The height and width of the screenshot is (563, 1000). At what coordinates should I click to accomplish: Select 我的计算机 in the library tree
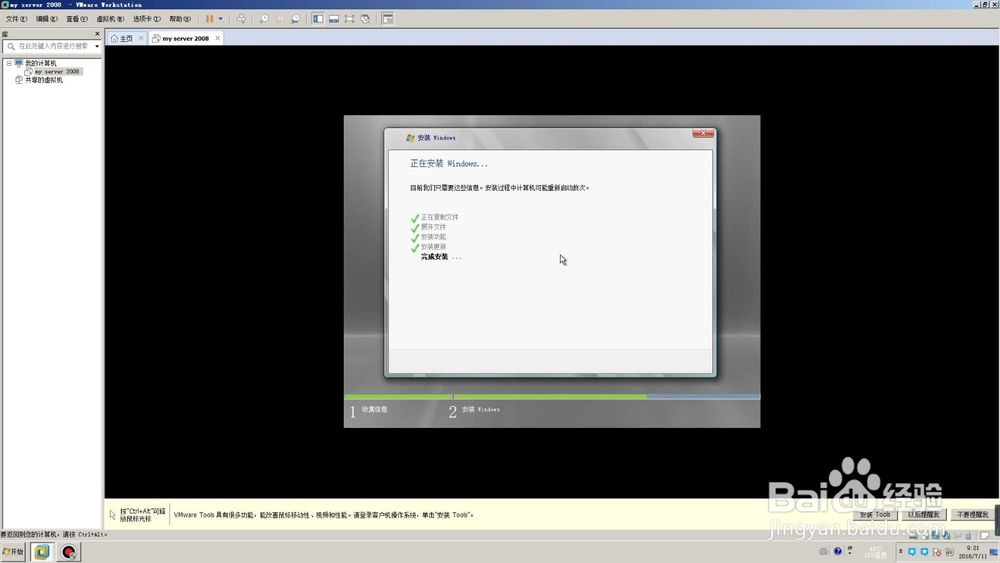pyautogui.click(x=40, y=63)
